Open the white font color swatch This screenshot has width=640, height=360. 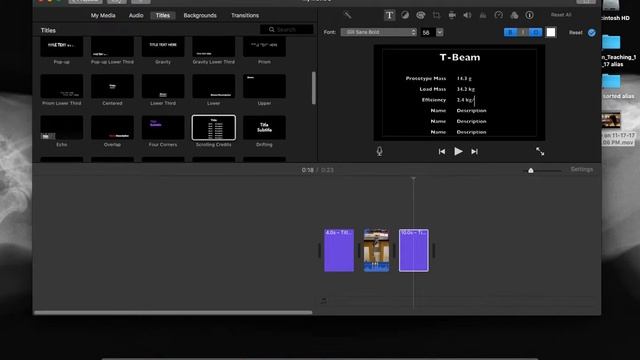[x=551, y=32]
